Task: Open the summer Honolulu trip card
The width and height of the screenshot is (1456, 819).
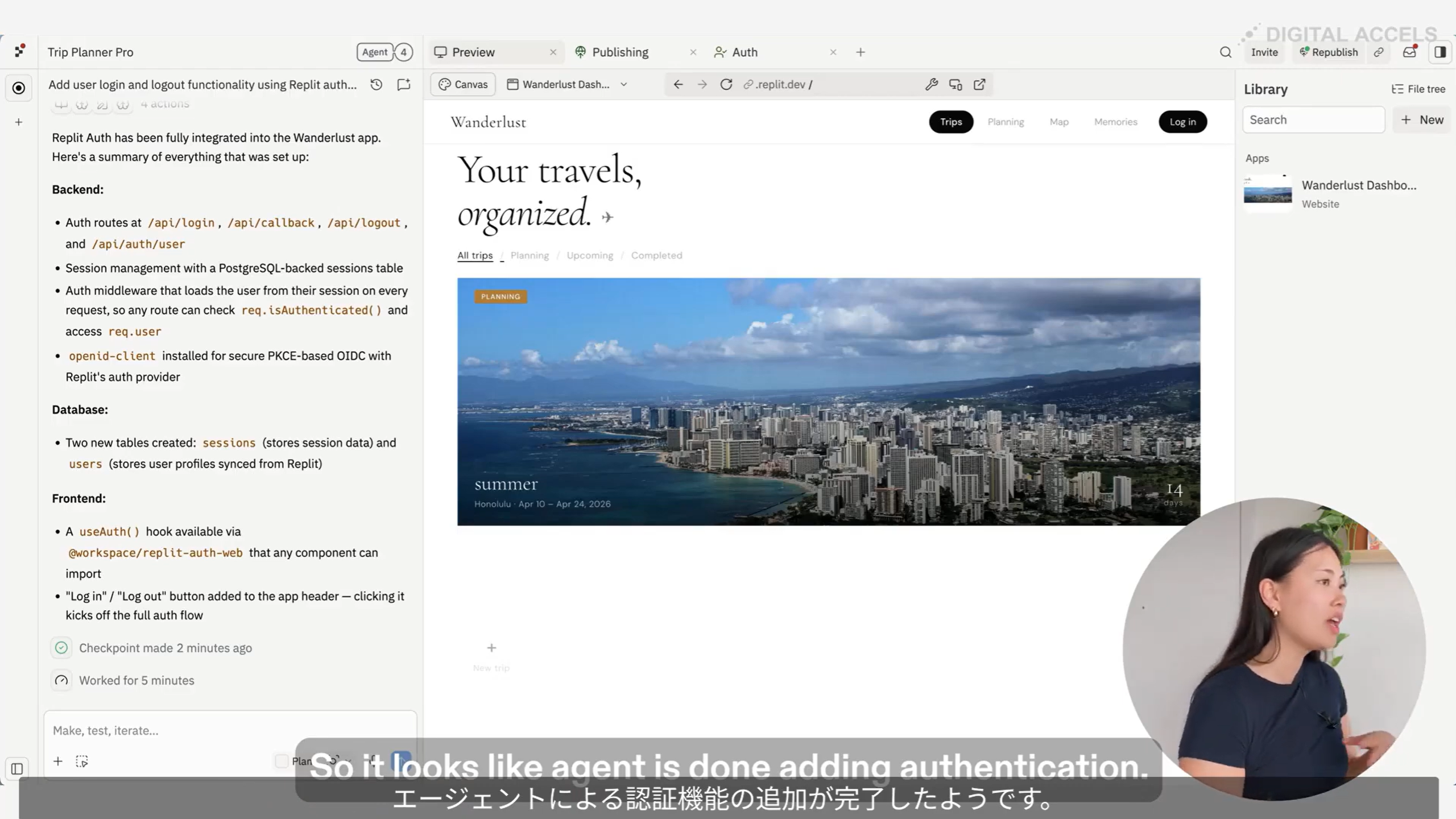Action: [829, 402]
